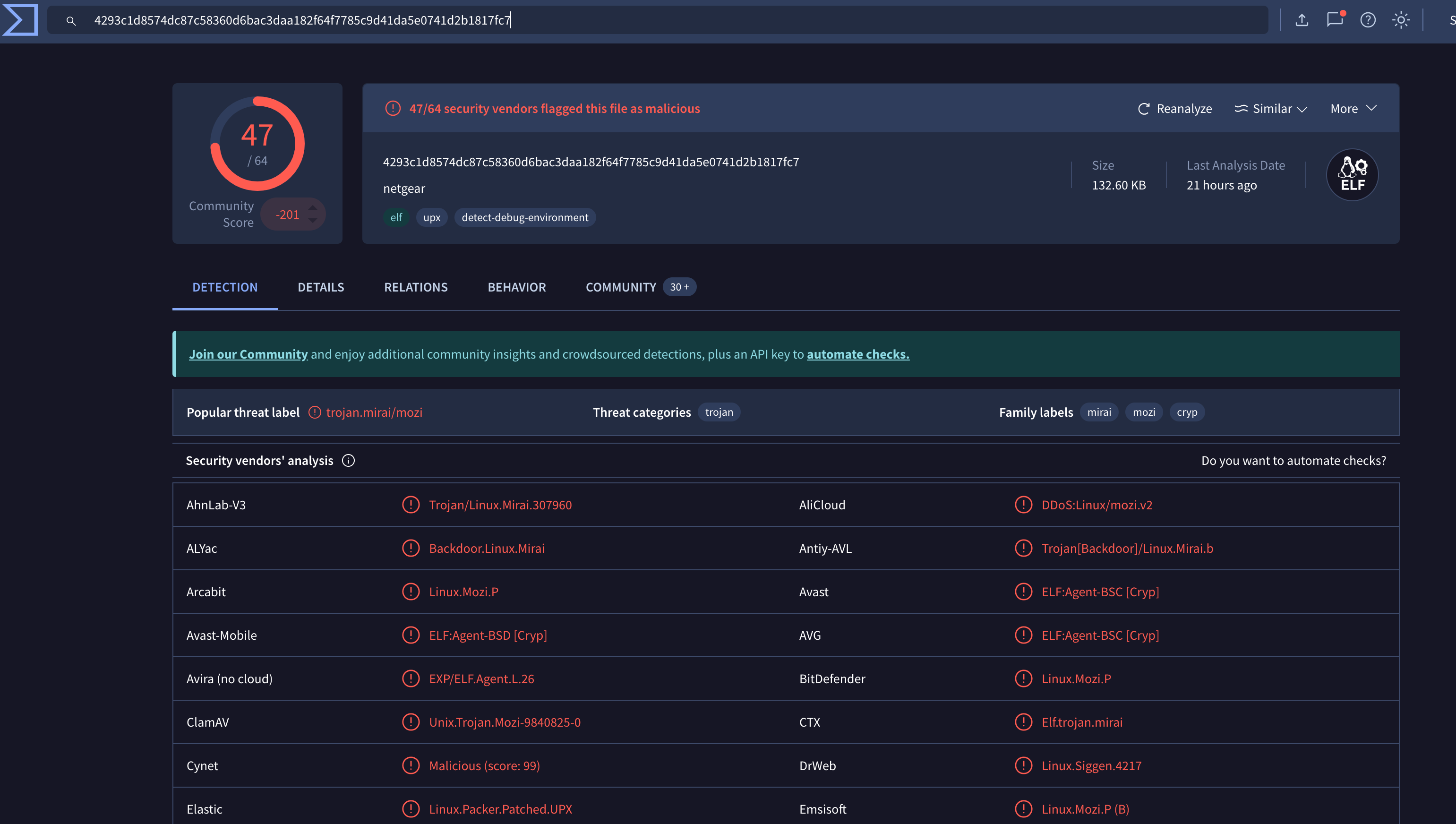Screen dimensions: 1456x824
Task: Open the DETAILS tab
Action: [x=321, y=287]
